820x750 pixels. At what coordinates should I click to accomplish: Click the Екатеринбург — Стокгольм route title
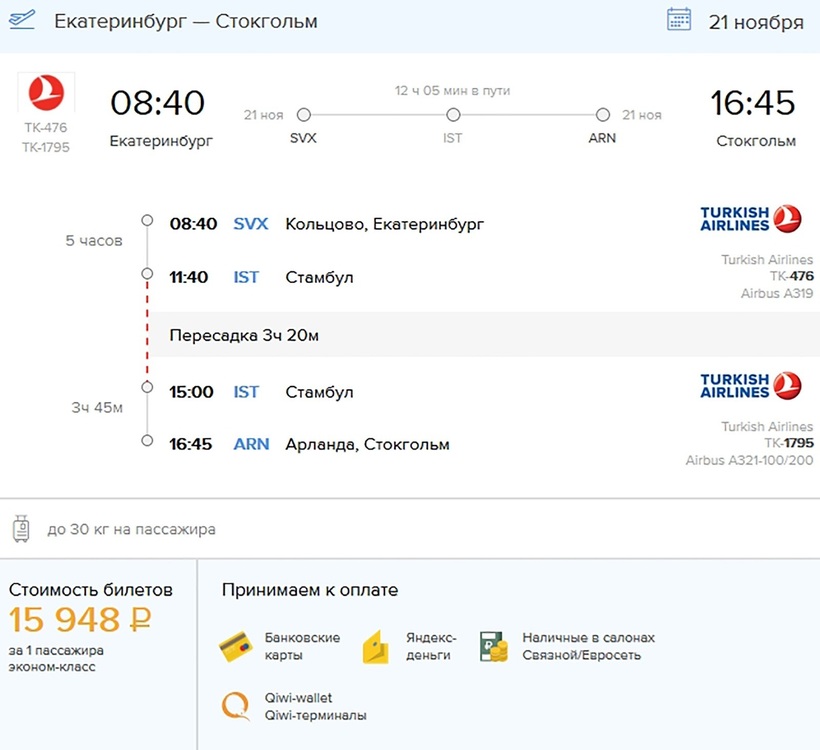pyautogui.click(x=185, y=21)
